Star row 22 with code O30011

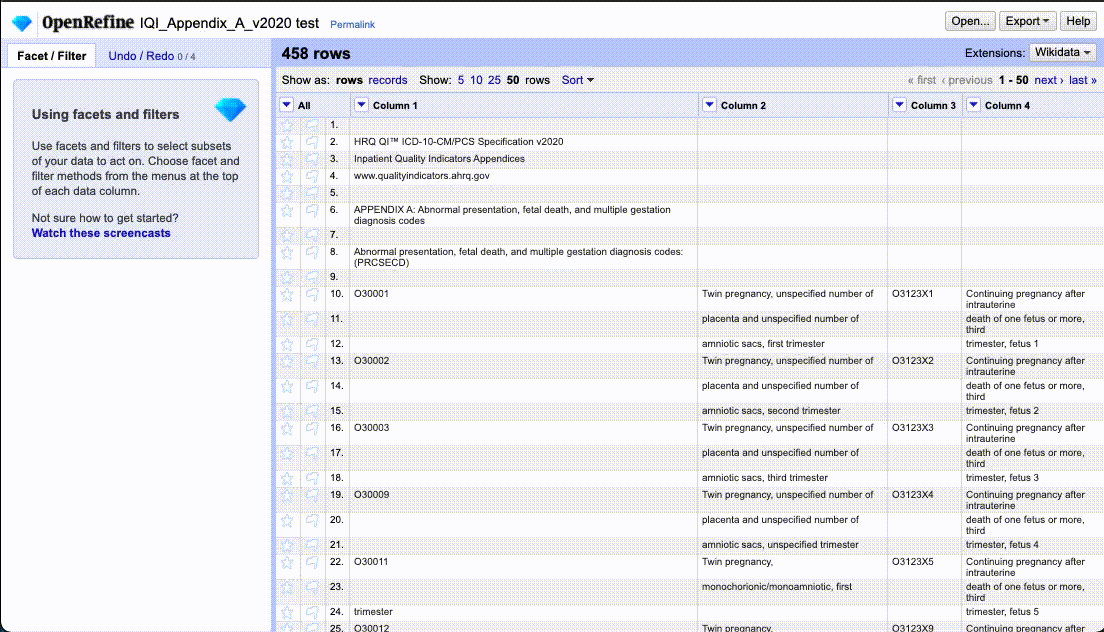[287, 562]
